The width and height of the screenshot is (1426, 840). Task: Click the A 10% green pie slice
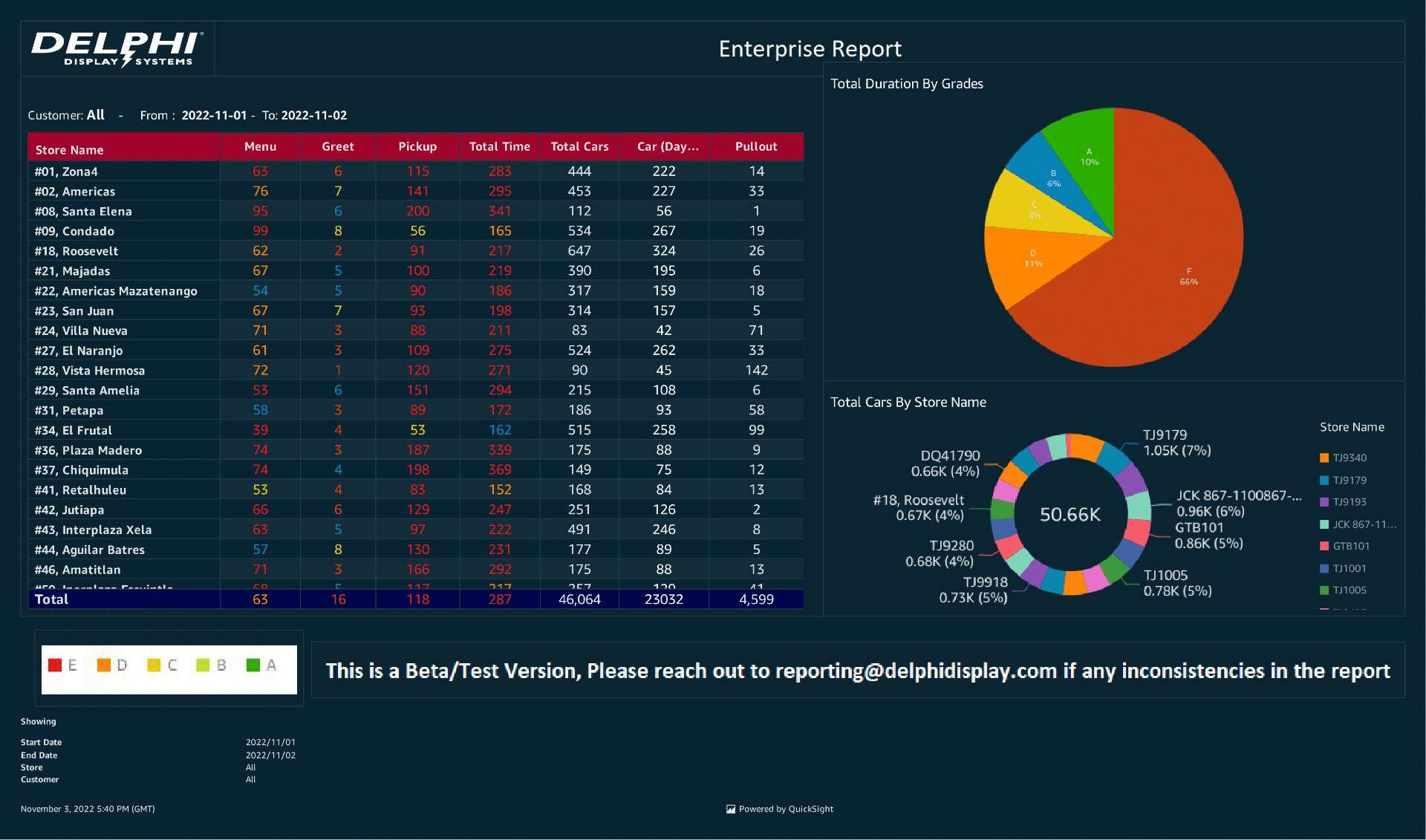click(1089, 157)
